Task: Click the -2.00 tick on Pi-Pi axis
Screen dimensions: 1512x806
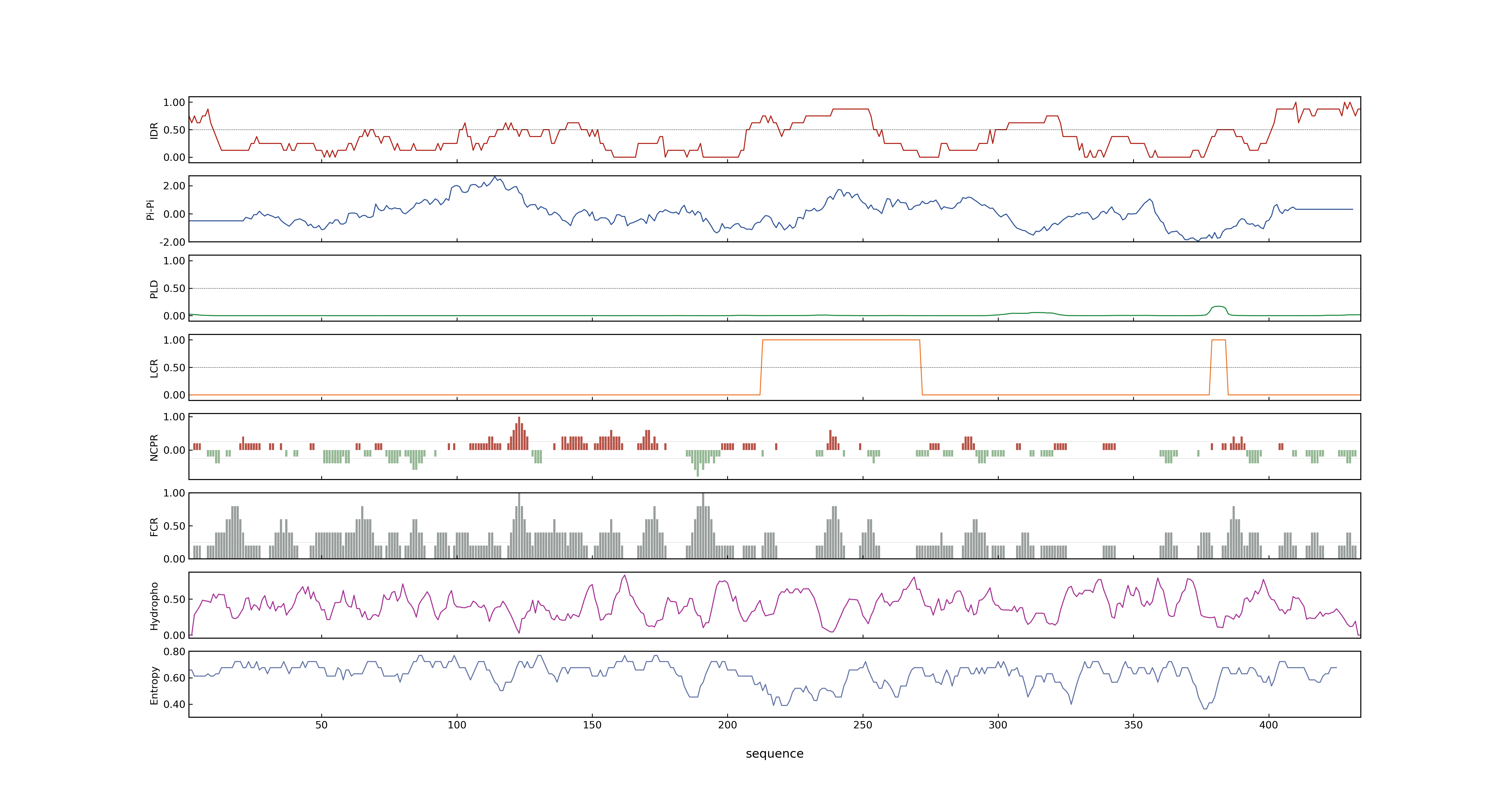Action: [172, 242]
